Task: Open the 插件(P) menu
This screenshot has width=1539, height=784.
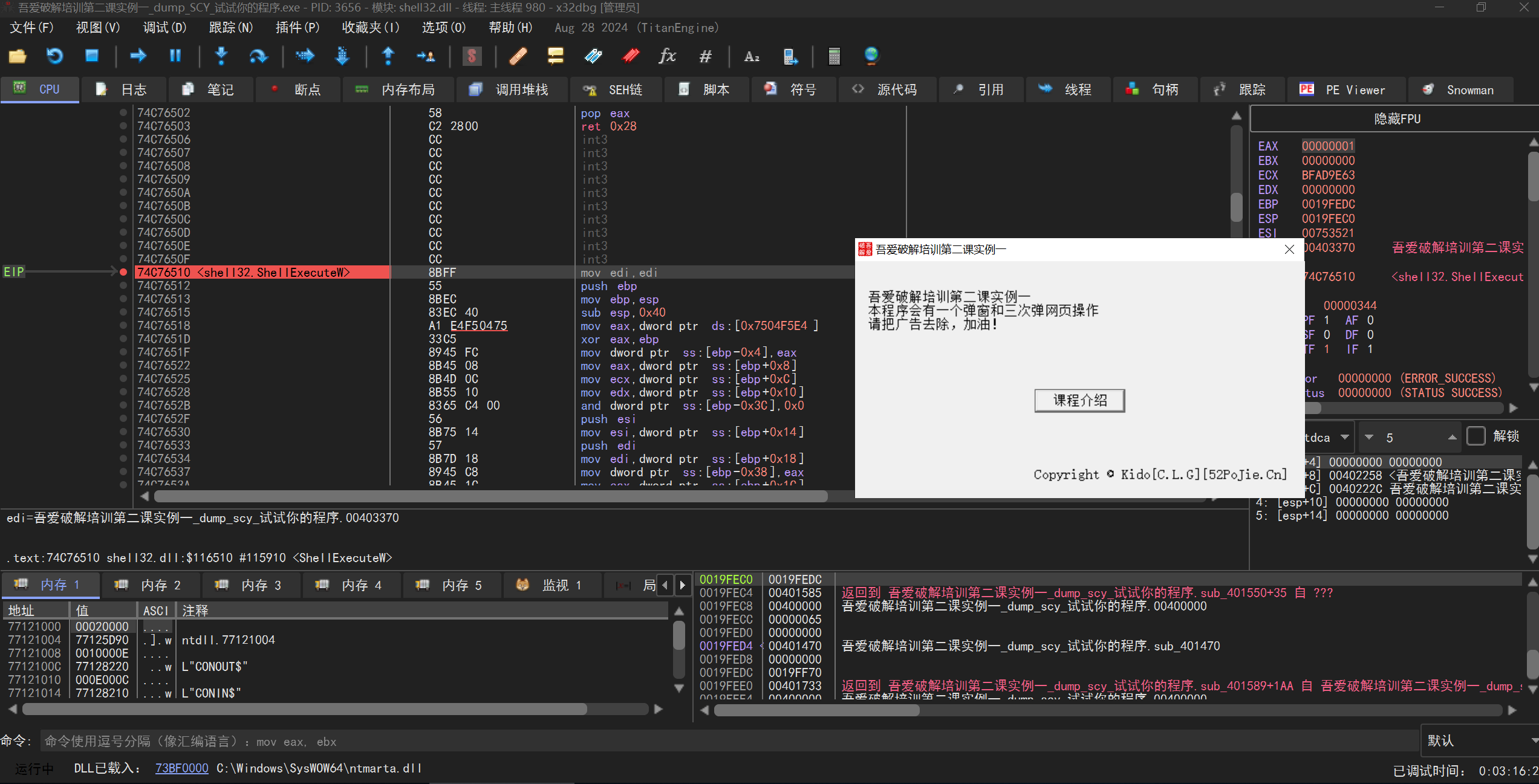Action: (x=297, y=28)
